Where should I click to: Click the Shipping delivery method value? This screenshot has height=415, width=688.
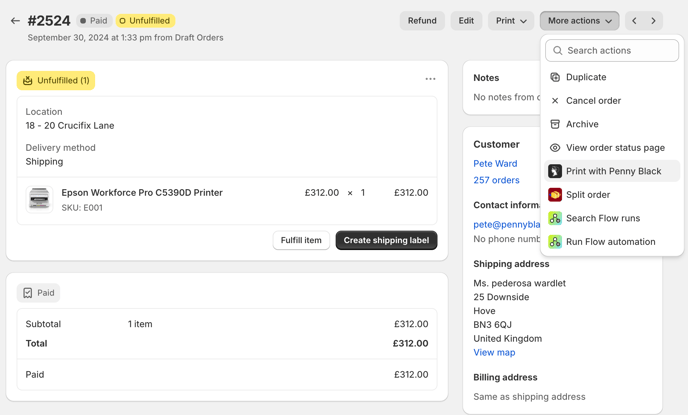pyautogui.click(x=44, y=161)
